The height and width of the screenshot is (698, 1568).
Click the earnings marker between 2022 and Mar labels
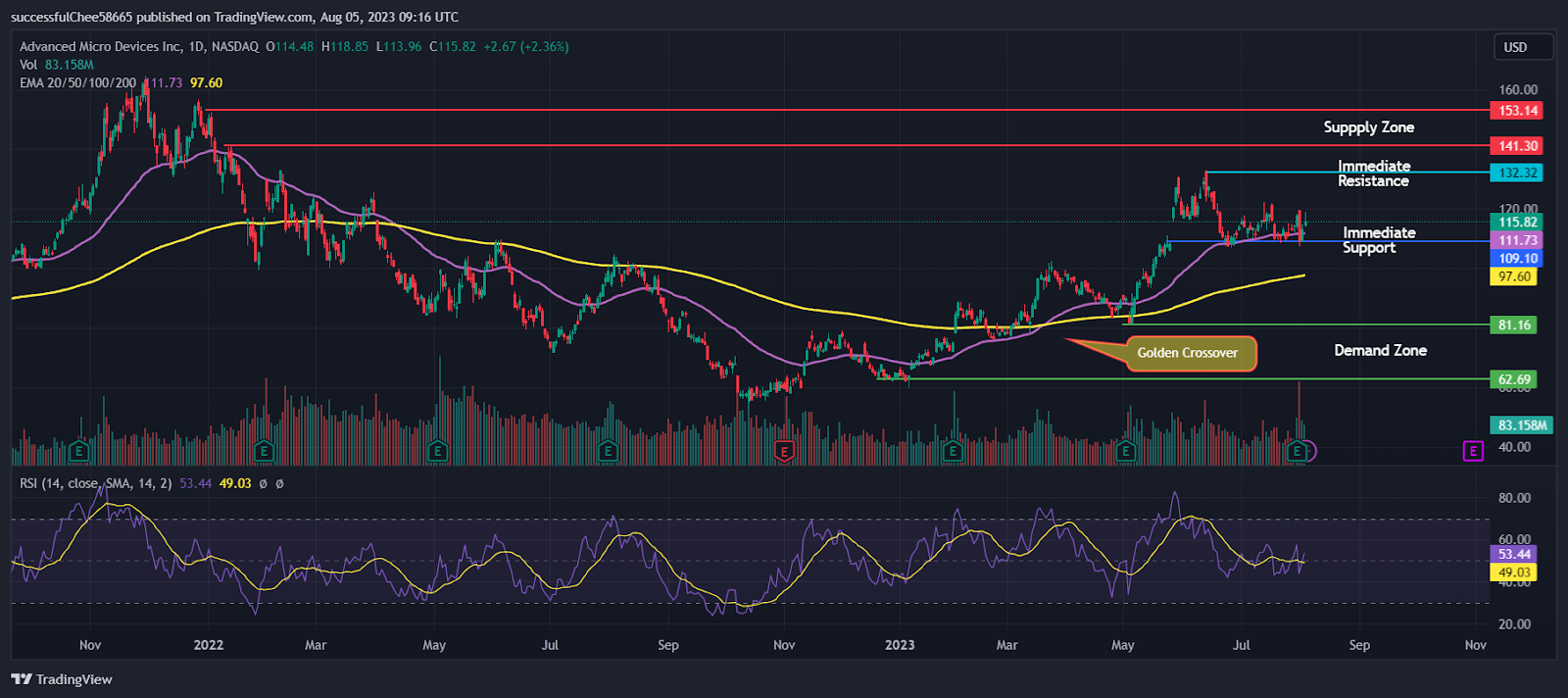click(264, 451)
